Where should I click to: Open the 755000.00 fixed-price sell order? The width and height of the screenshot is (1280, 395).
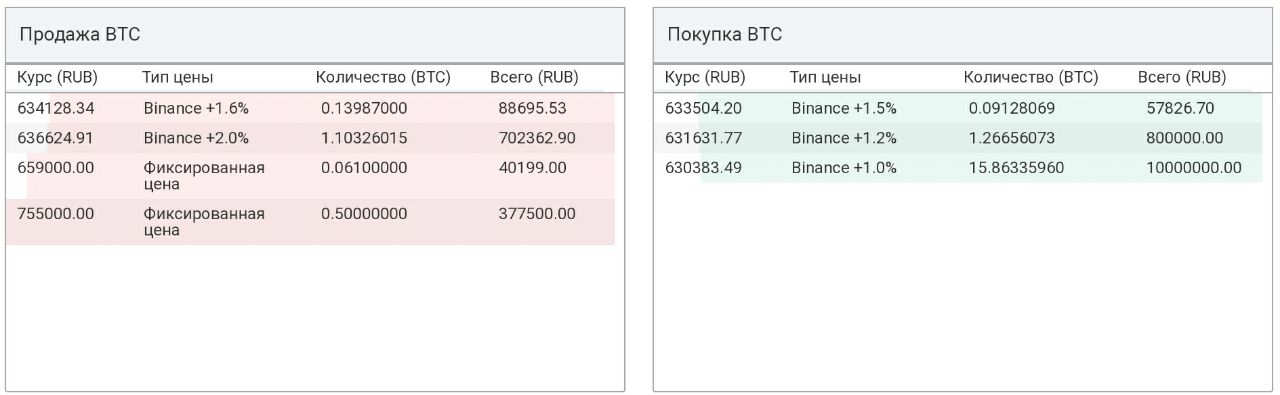point(310,222)
